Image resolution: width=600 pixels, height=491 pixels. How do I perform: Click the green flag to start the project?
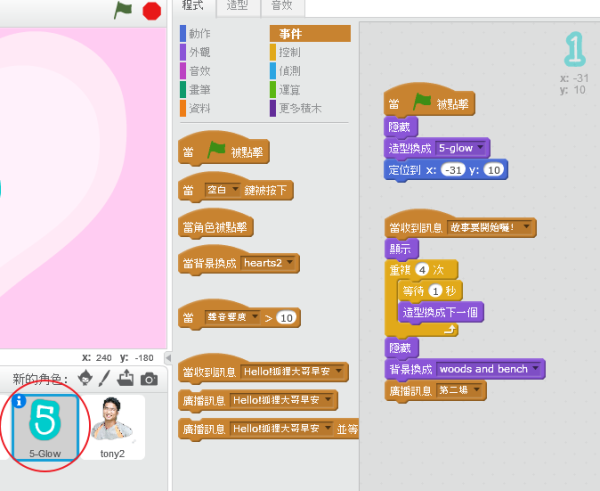point(123,10)
